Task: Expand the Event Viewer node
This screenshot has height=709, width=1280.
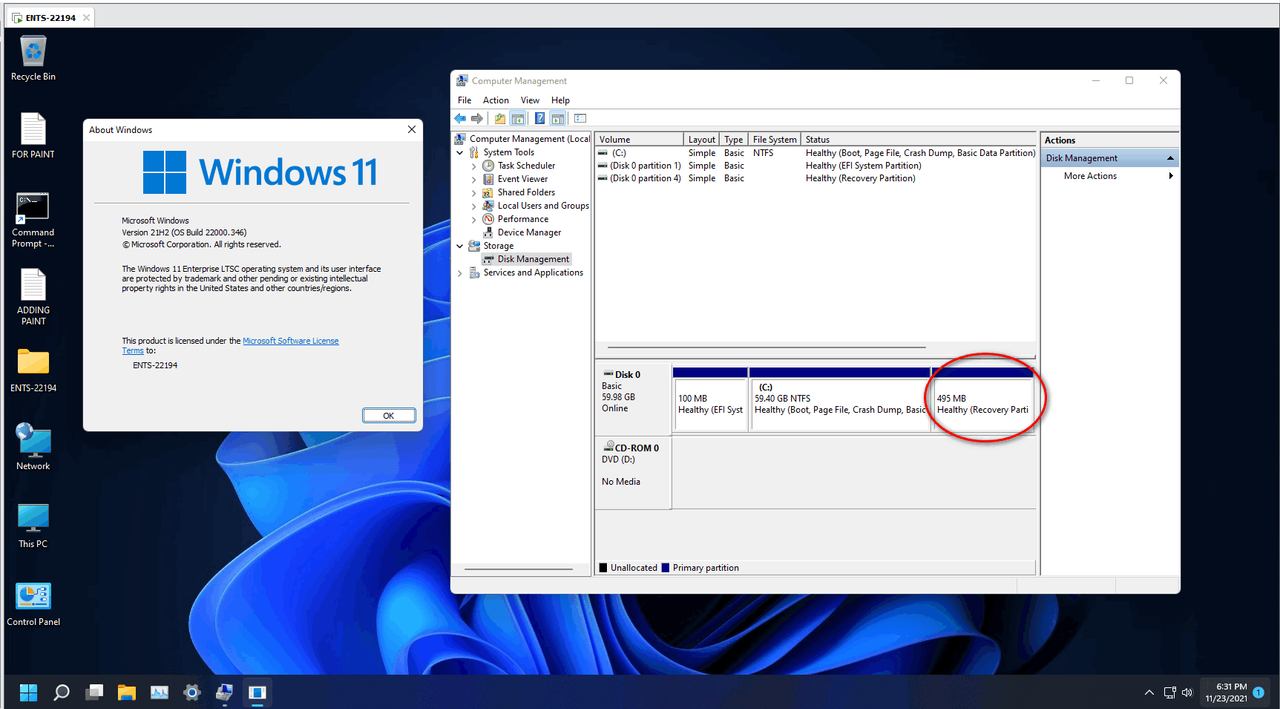Action: point(474,179)
